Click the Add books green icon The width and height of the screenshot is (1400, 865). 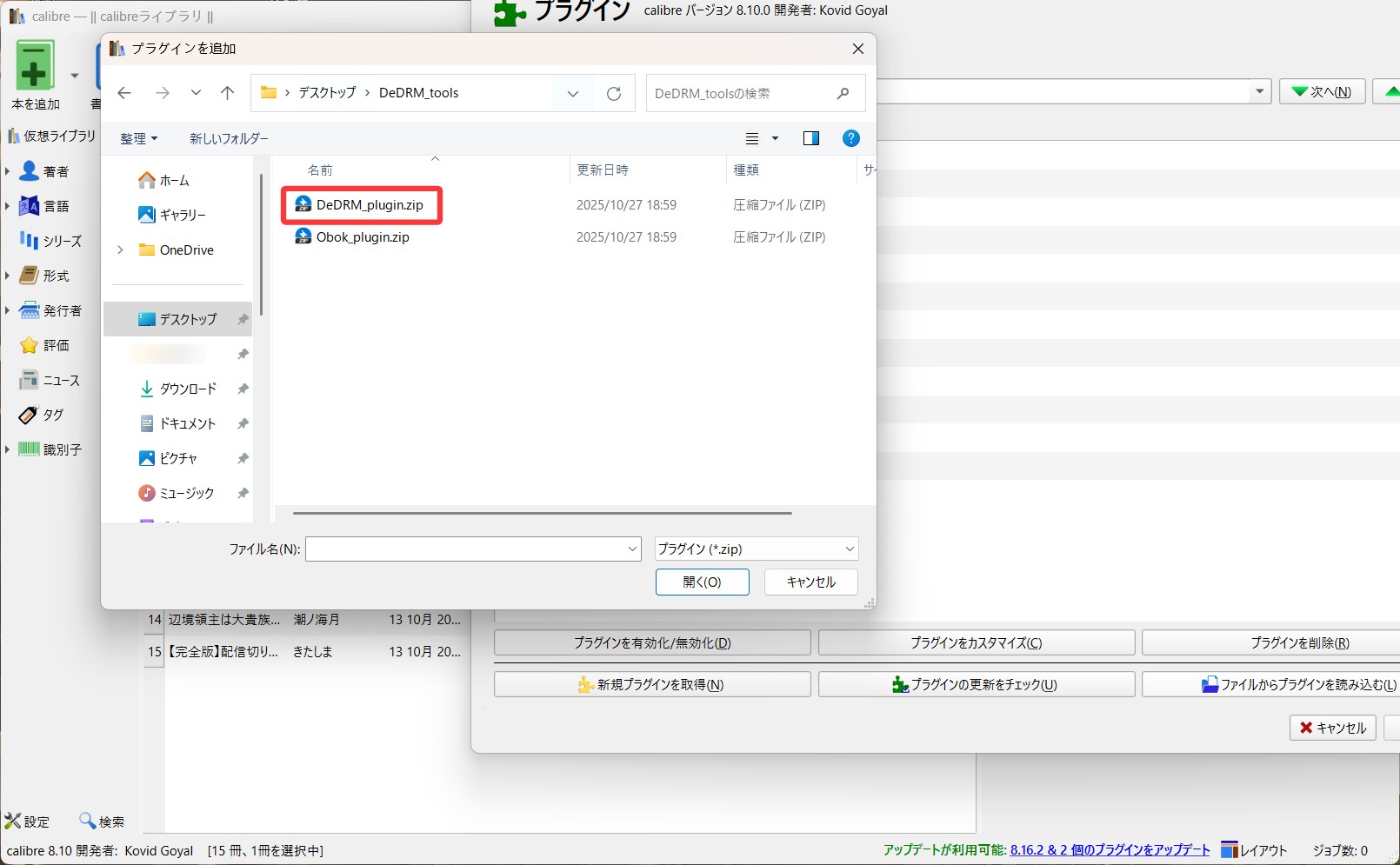coord(35,67)
